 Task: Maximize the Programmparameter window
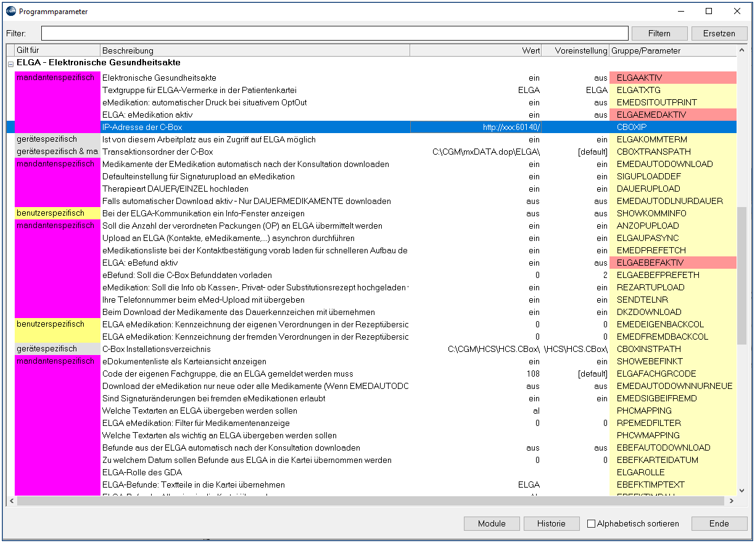point(709,11)
